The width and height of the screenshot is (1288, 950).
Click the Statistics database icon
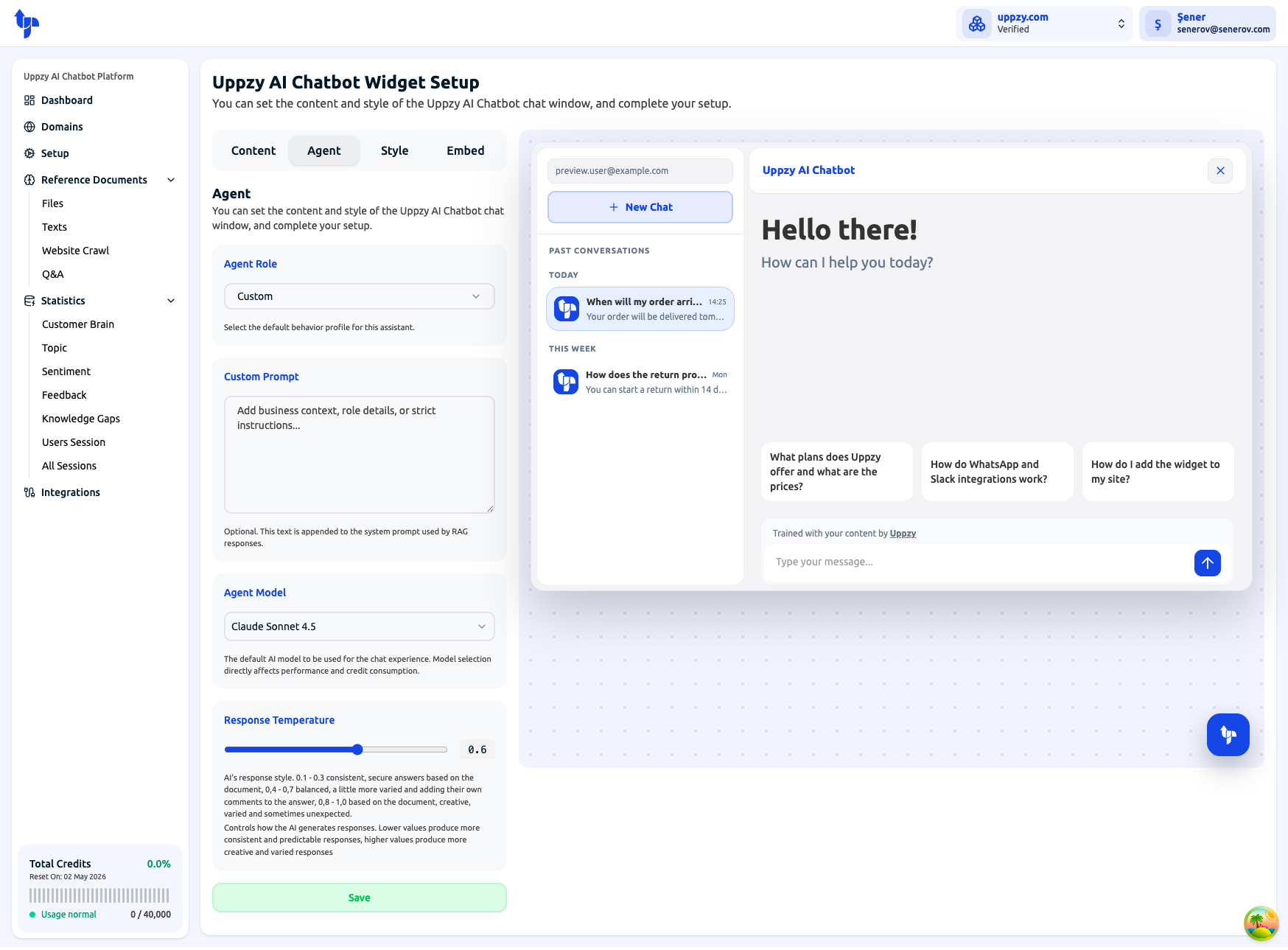click(x=29, y=301)
